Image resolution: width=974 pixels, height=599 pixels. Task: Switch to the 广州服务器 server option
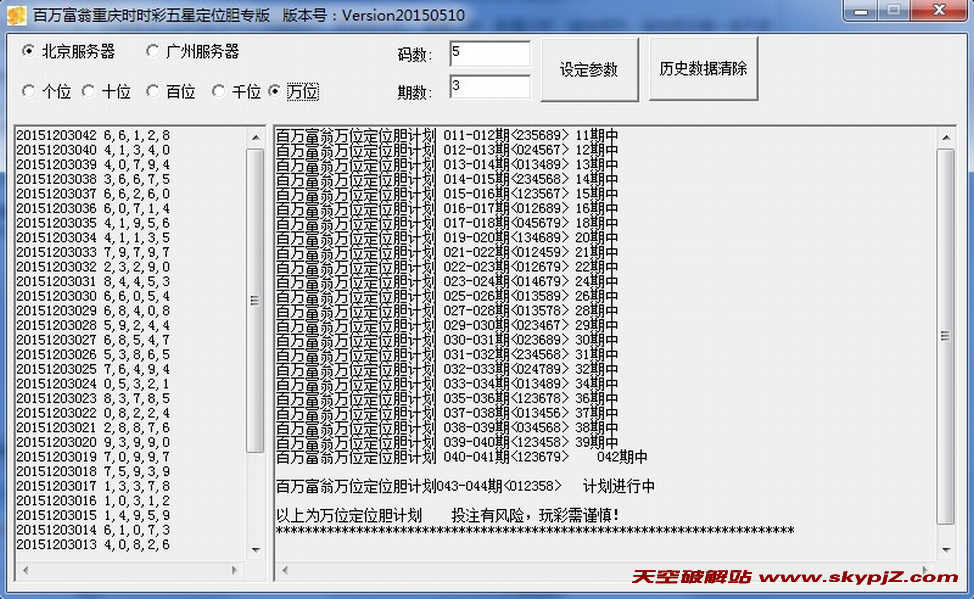click(x=153, y=51)
